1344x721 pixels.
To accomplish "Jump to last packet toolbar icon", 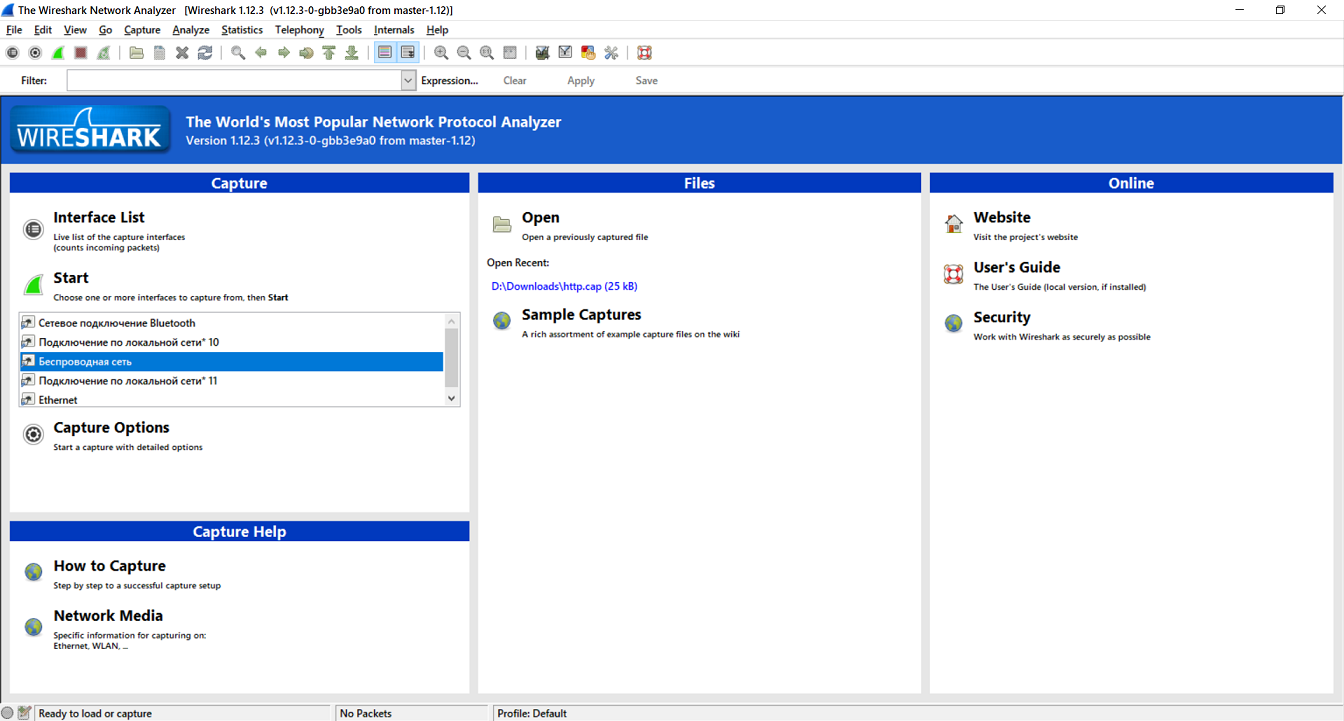I will (x=352, y=53).
